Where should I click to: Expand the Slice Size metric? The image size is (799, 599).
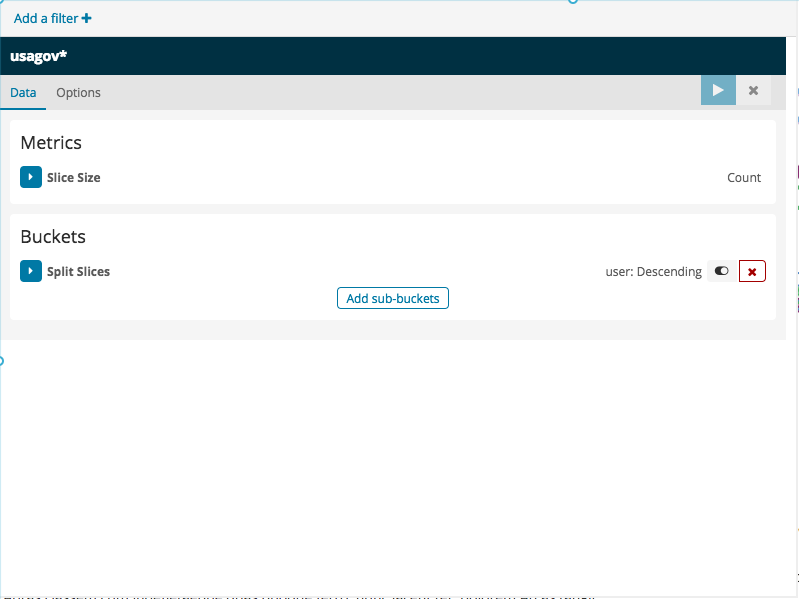pyautogui.click(x=31, y=177)
